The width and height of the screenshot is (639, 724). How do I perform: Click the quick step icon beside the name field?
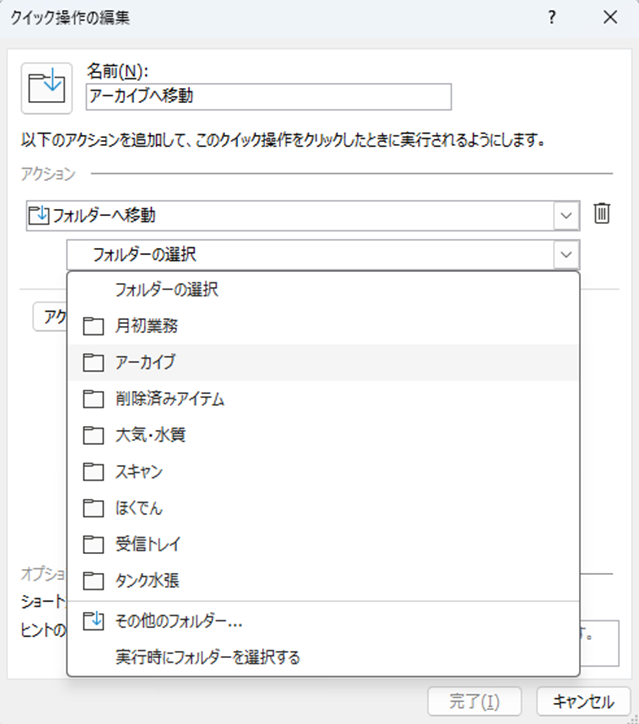coord(47,88)
